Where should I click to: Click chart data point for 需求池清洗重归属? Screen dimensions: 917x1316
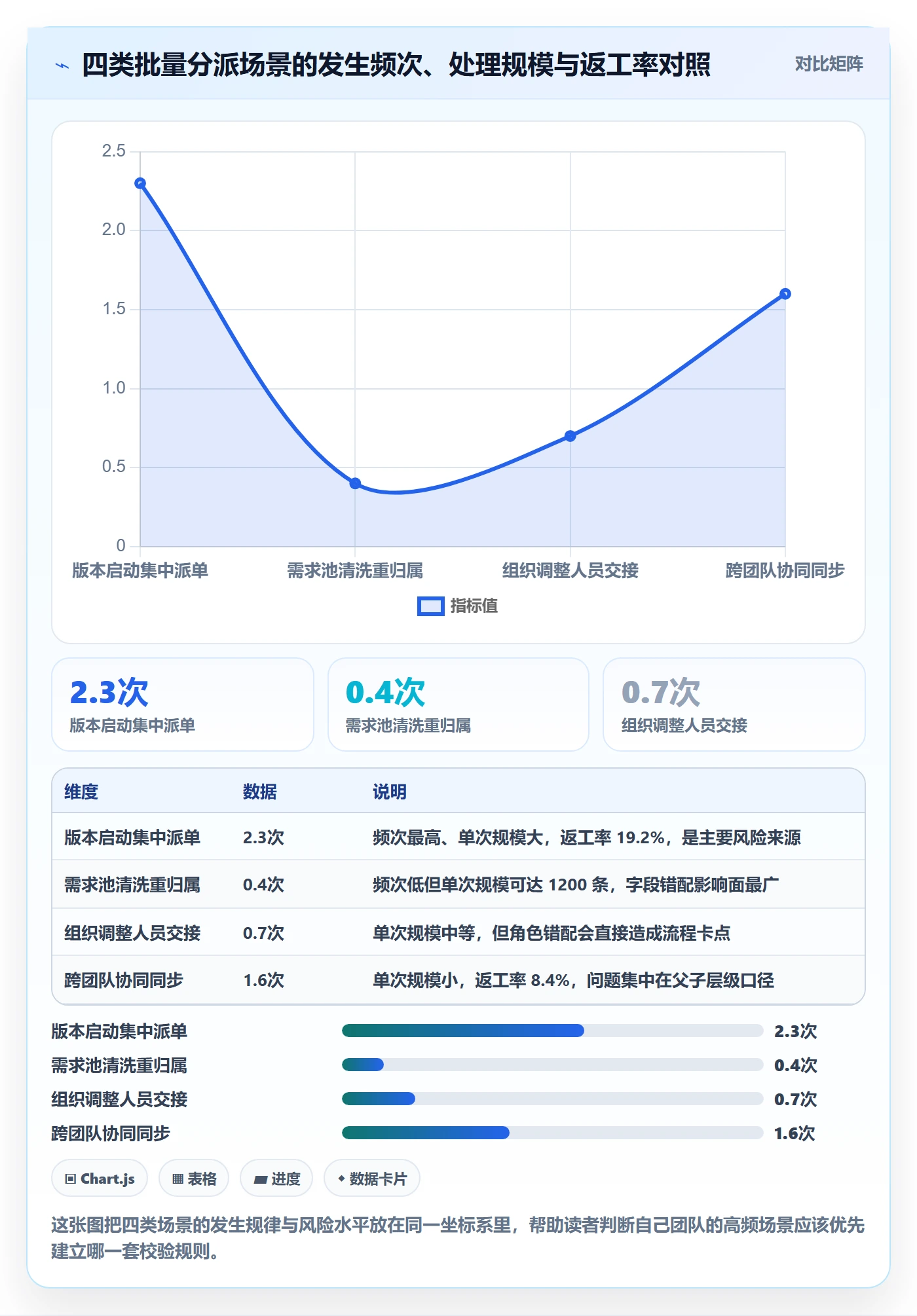(x=355, y=483)
